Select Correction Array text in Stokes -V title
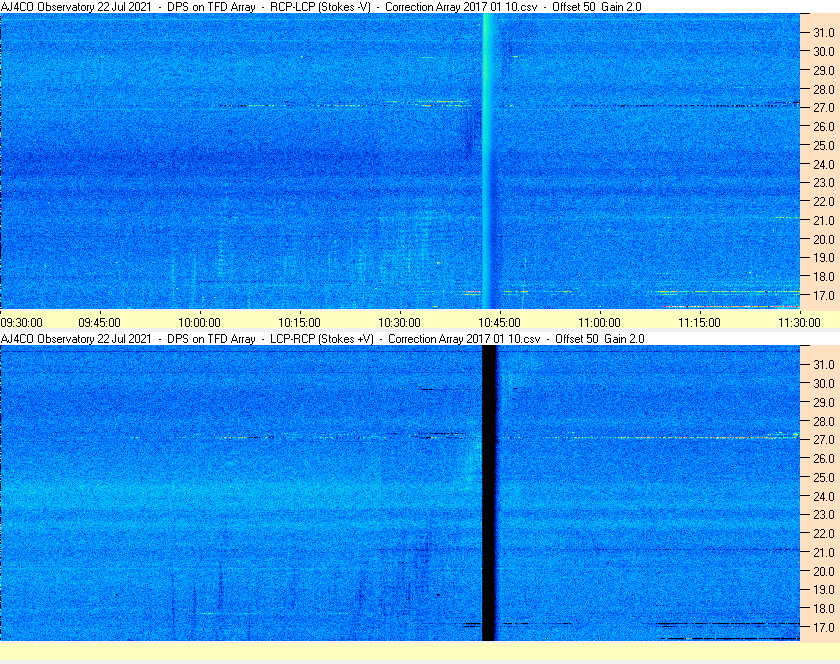The width and height of the screenshot is (840, 664). pos(461,7)
